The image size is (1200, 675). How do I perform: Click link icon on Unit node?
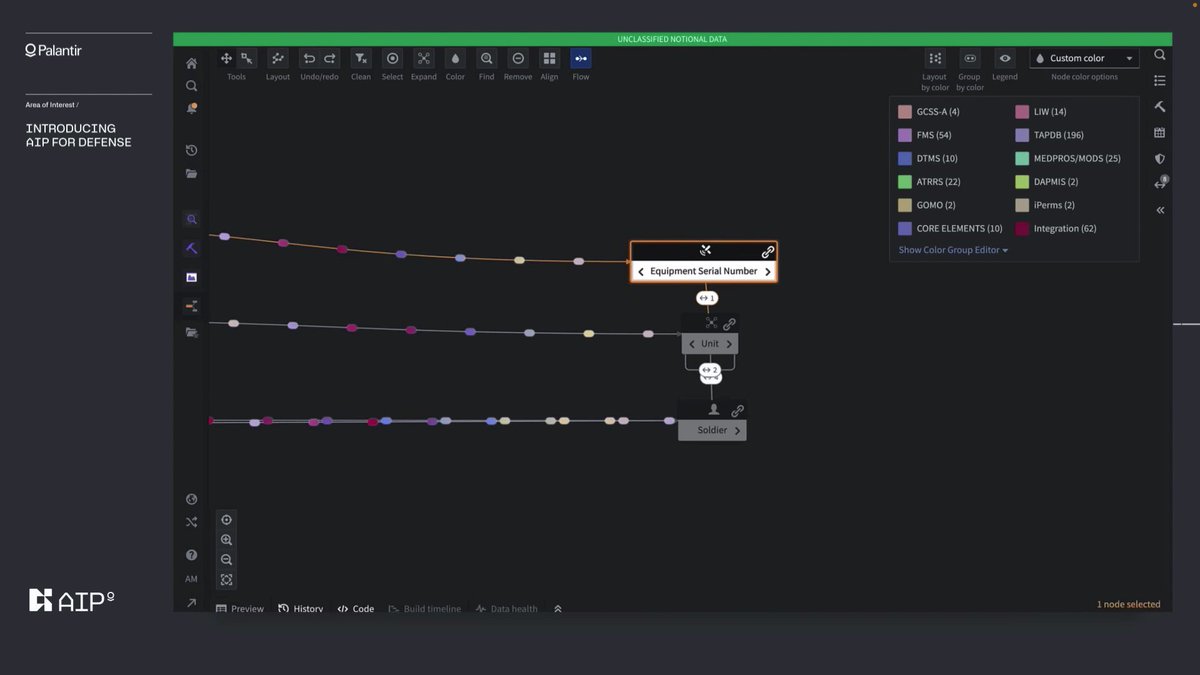coord(729,324)
